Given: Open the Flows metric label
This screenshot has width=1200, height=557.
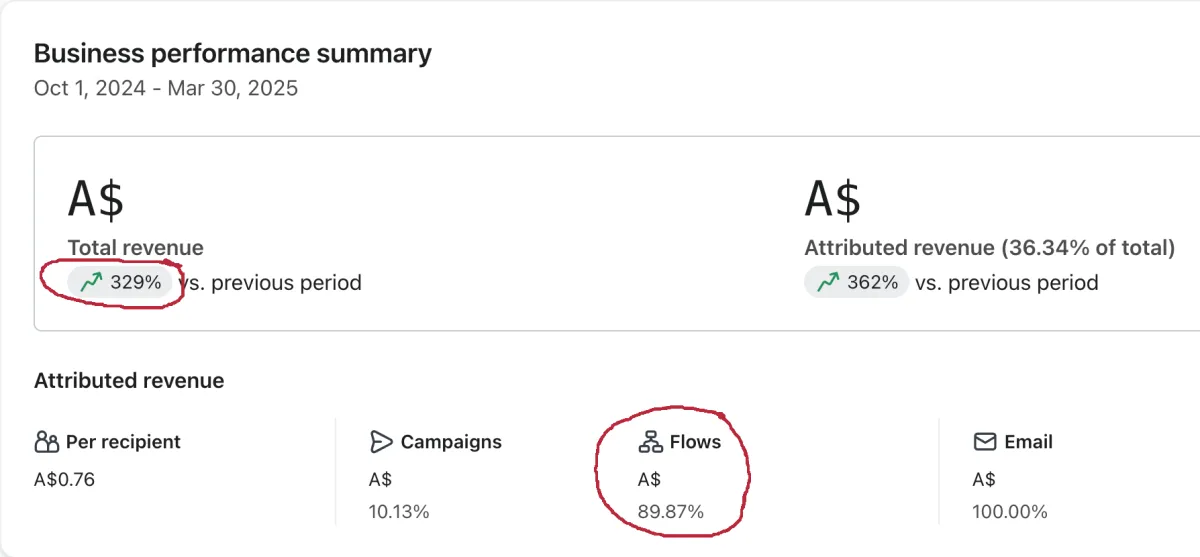Looking at the screenshot, I should pos(695,442).
